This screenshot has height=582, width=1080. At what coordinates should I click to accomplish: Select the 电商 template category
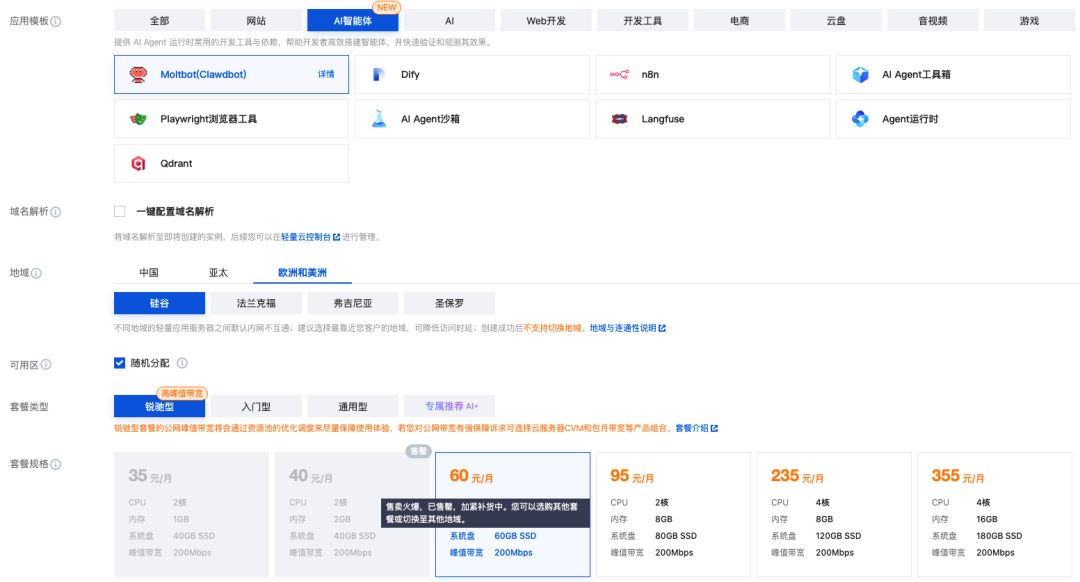point(739,21)
